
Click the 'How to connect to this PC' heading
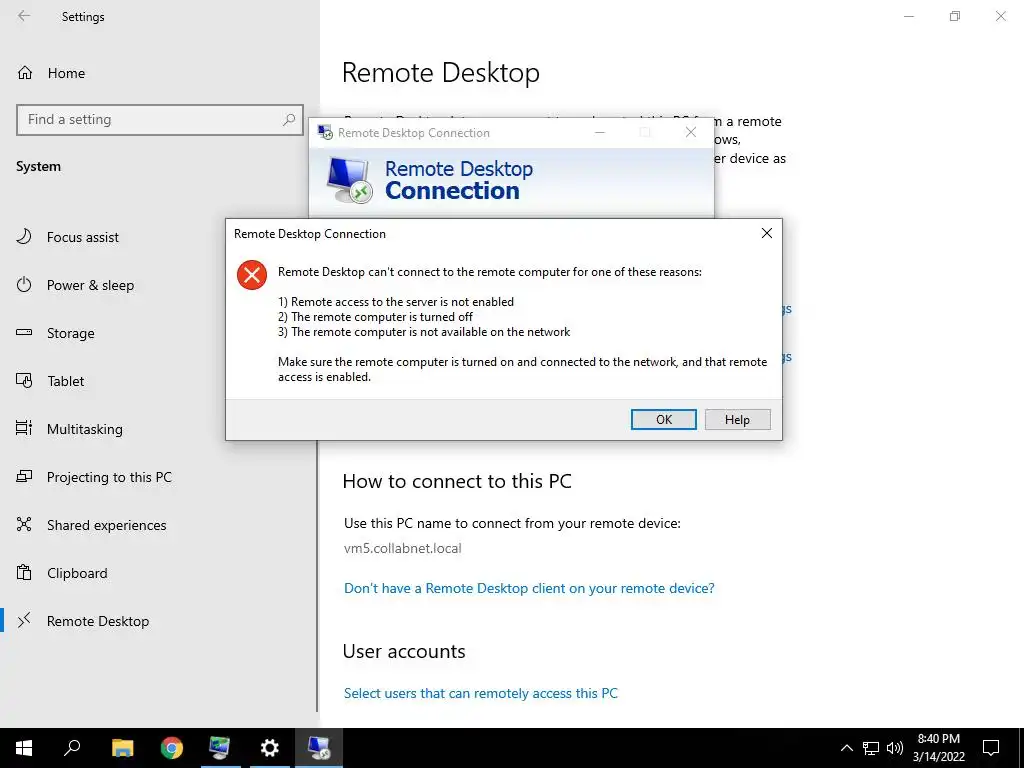pyautogui.click(x=457, y=481)
